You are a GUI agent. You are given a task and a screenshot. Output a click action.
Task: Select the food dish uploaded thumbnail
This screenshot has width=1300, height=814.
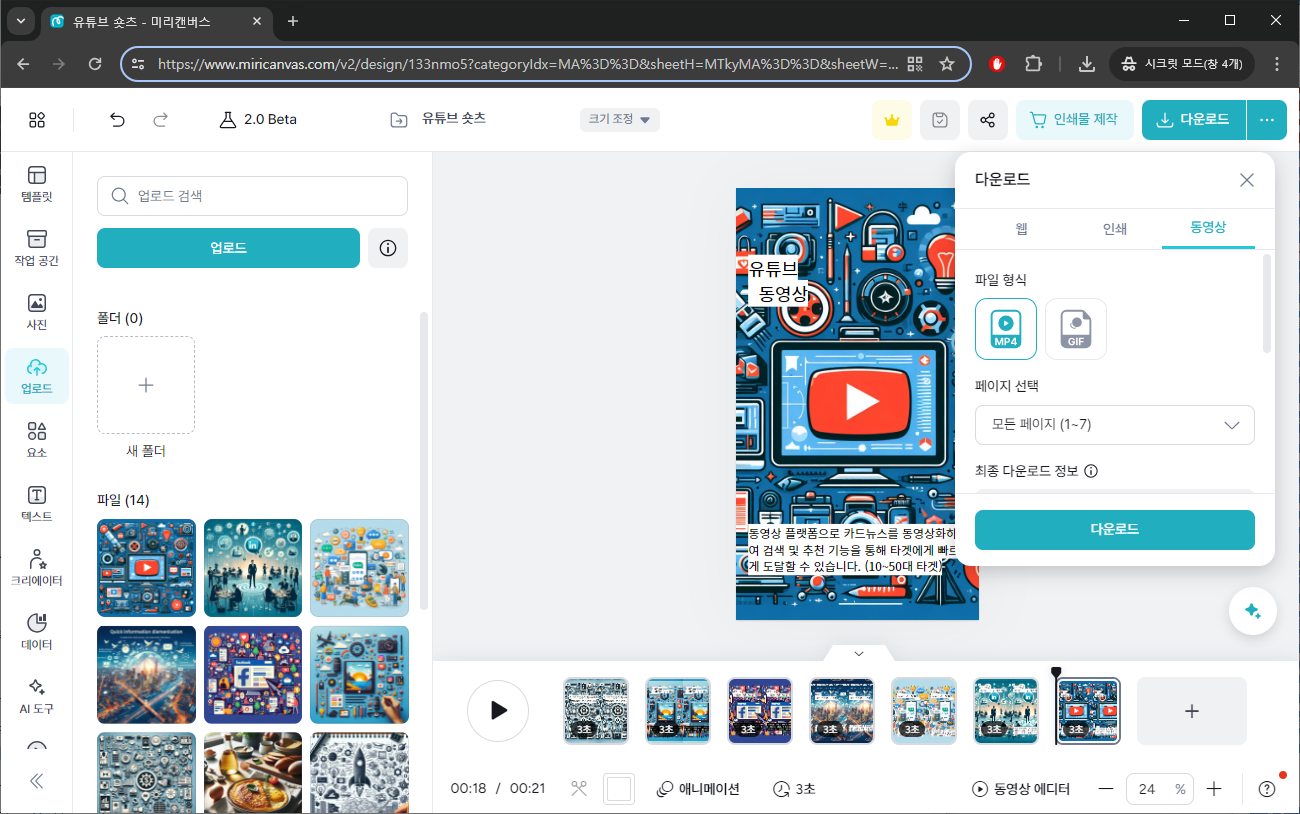point(253,772)
